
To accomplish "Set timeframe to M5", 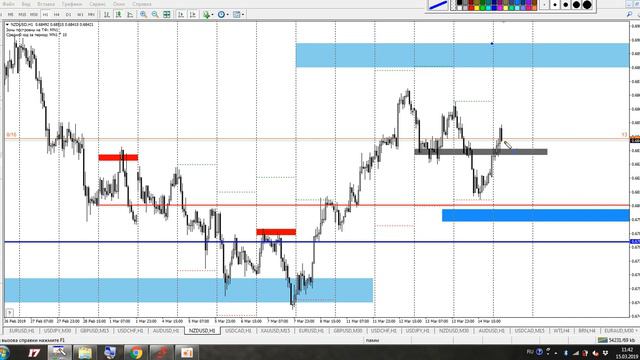I will tap(11, 14).
